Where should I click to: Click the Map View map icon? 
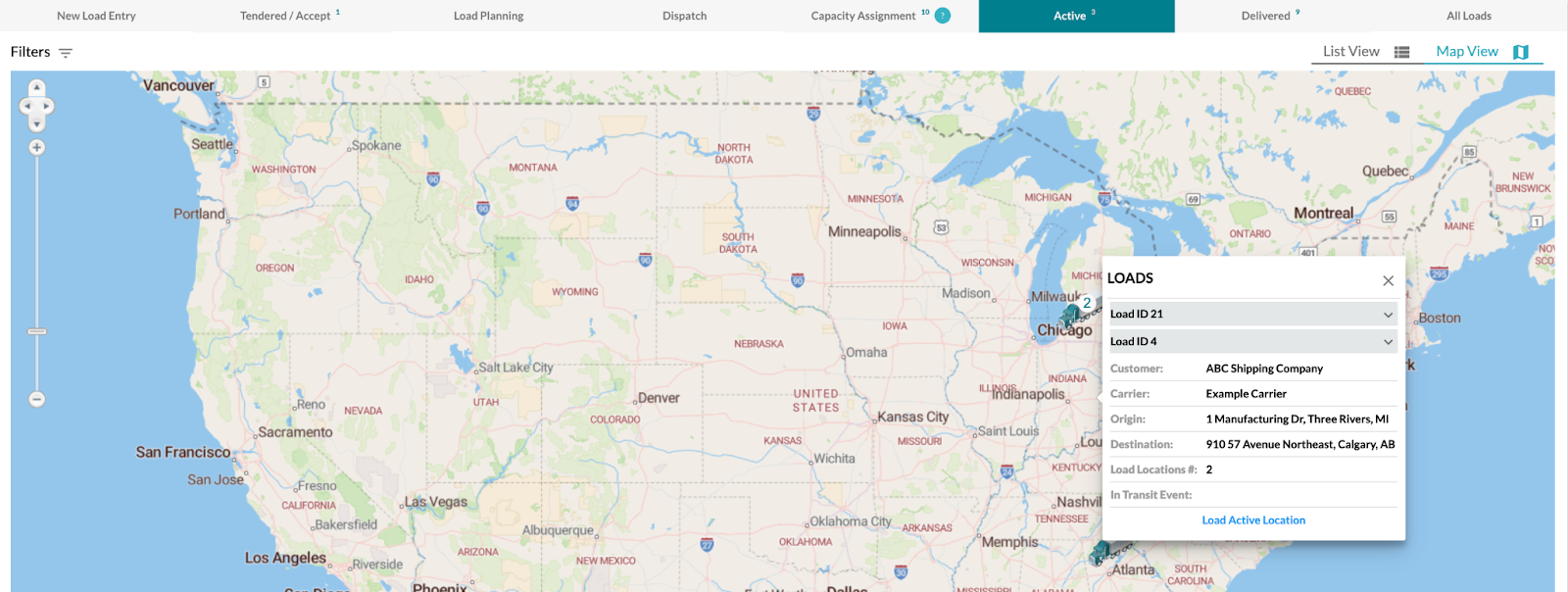[1521, 52]
